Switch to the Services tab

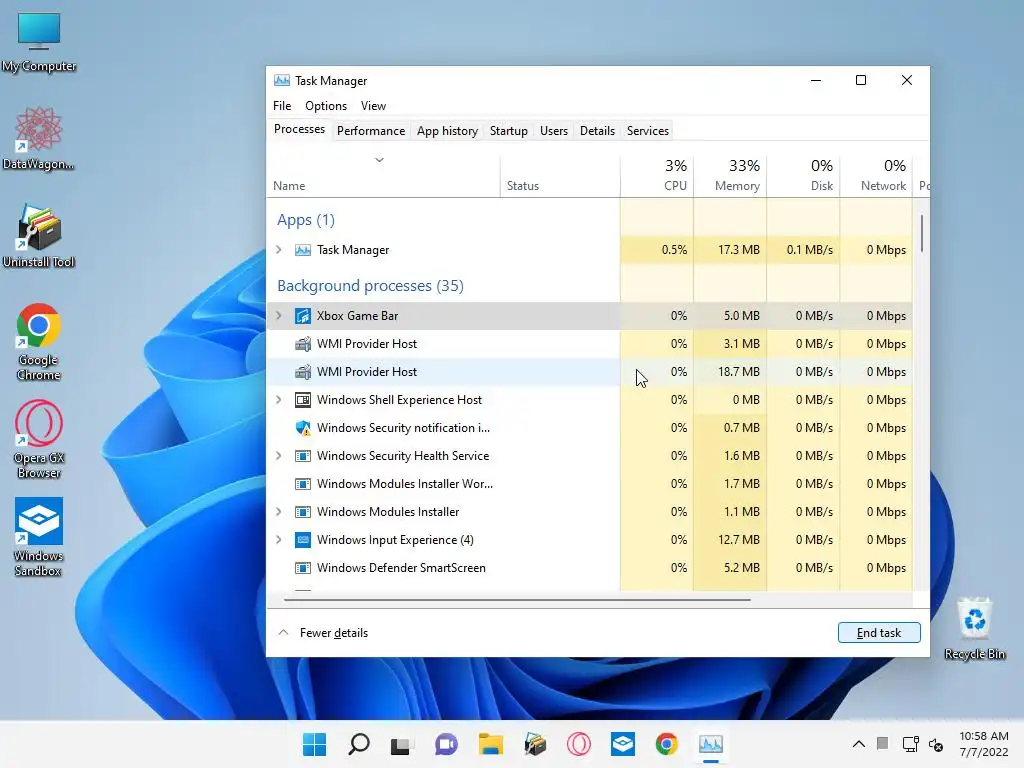pyautogui.click(x=648, y=131)
